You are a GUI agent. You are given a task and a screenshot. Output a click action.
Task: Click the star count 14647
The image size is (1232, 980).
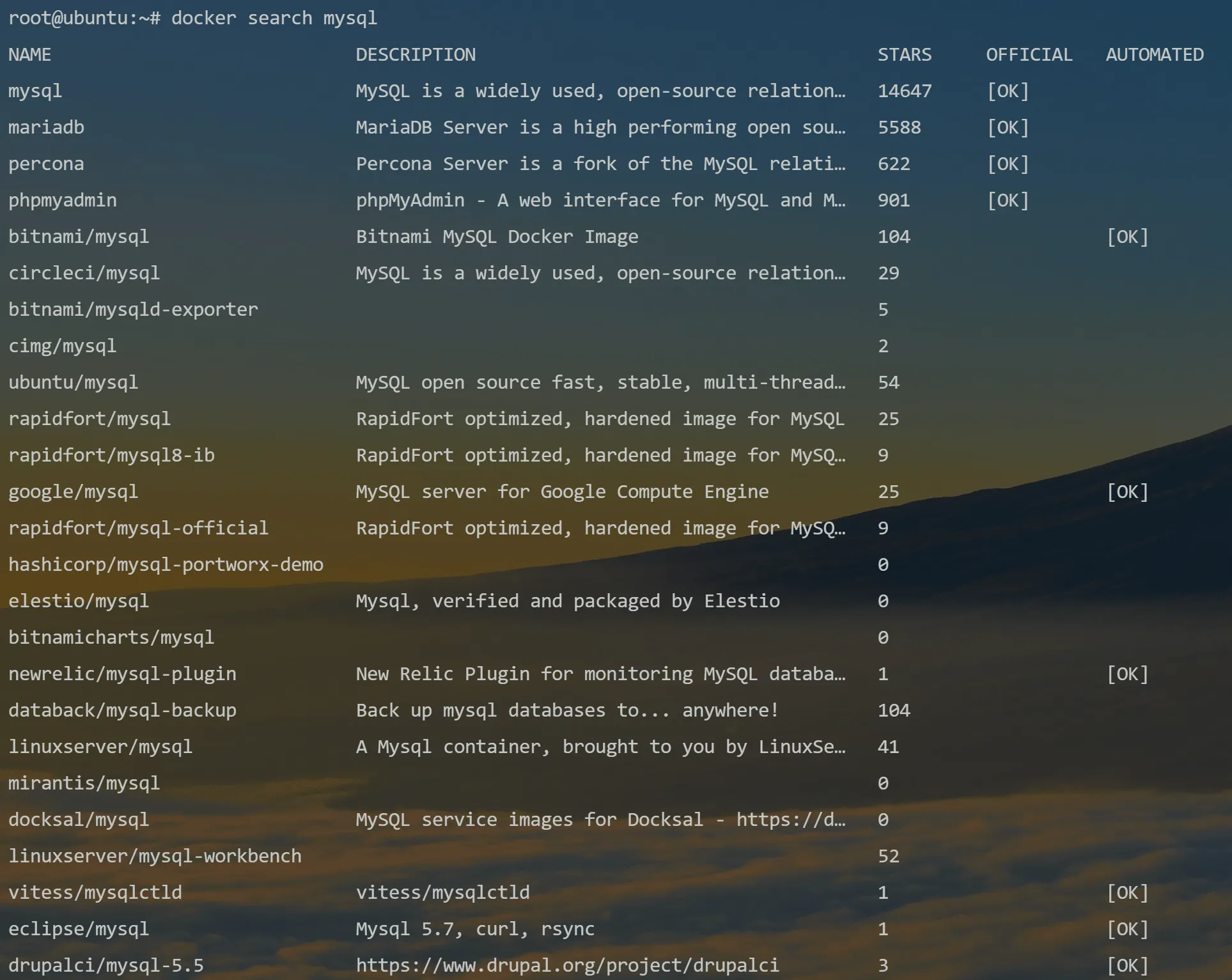(x=904, y=91)
